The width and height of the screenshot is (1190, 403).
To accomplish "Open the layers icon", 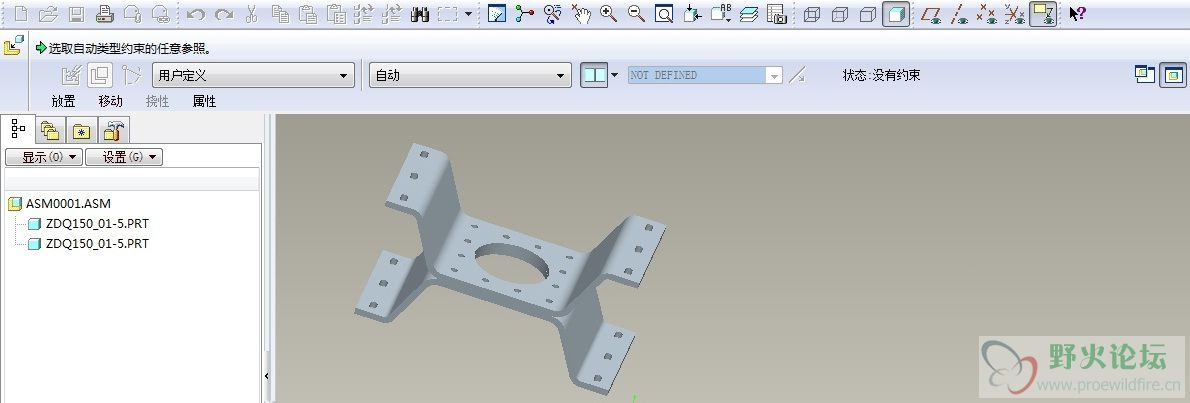I will click(749, 14).
